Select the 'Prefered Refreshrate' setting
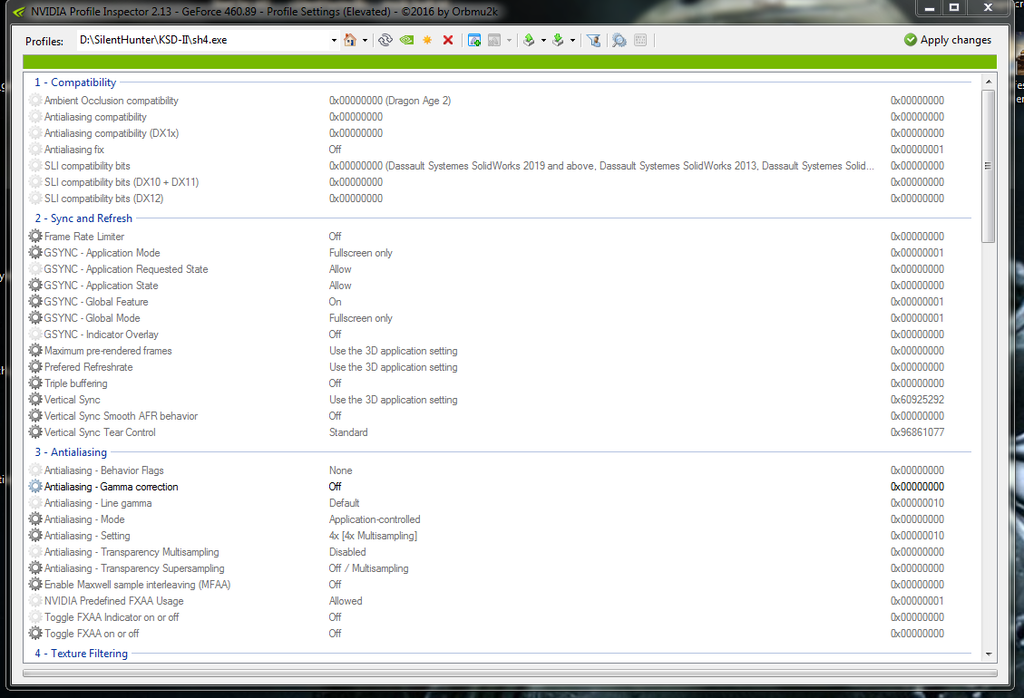This screenshot has height=698, width=1024. coord(89,367)
